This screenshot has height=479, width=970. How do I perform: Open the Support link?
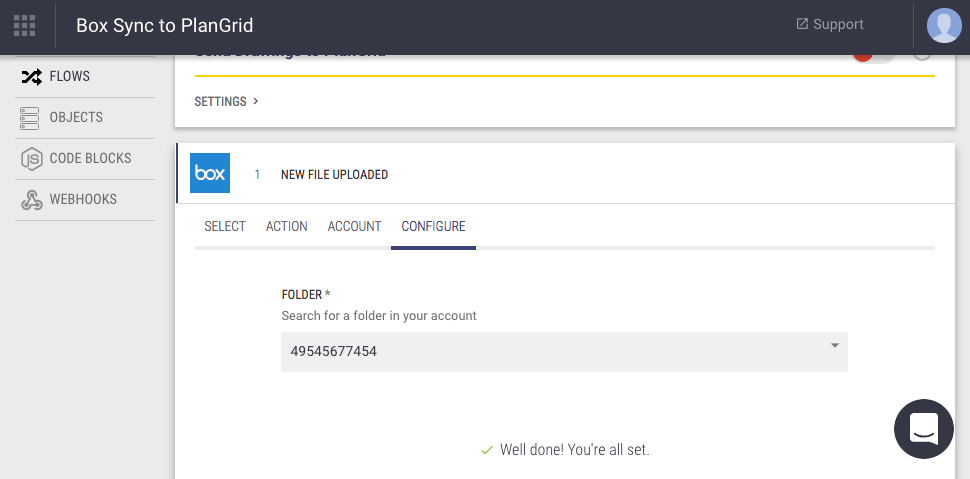(829, 25)
